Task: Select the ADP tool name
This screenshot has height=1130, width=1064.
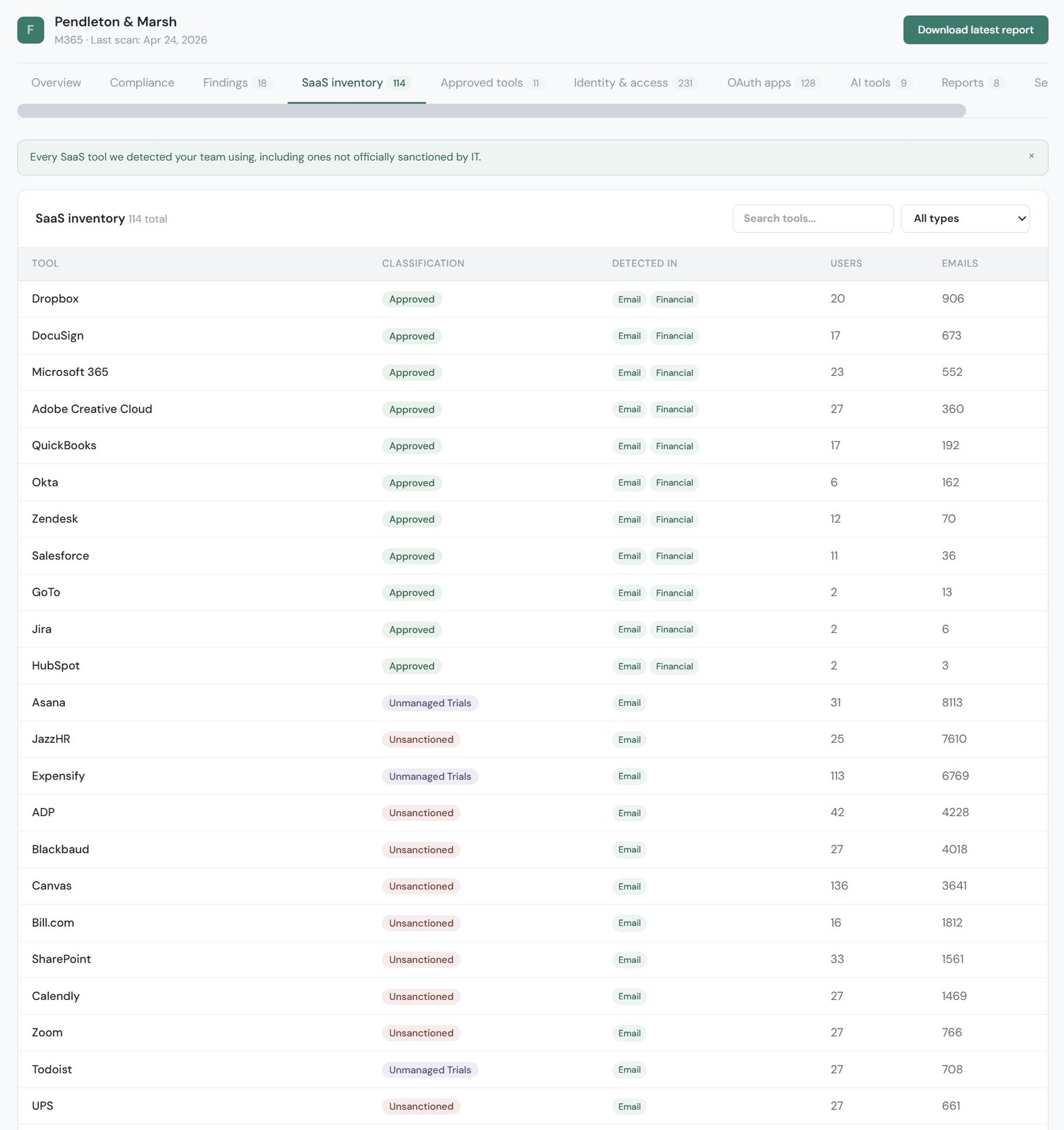Action: [x=43, y=812]
